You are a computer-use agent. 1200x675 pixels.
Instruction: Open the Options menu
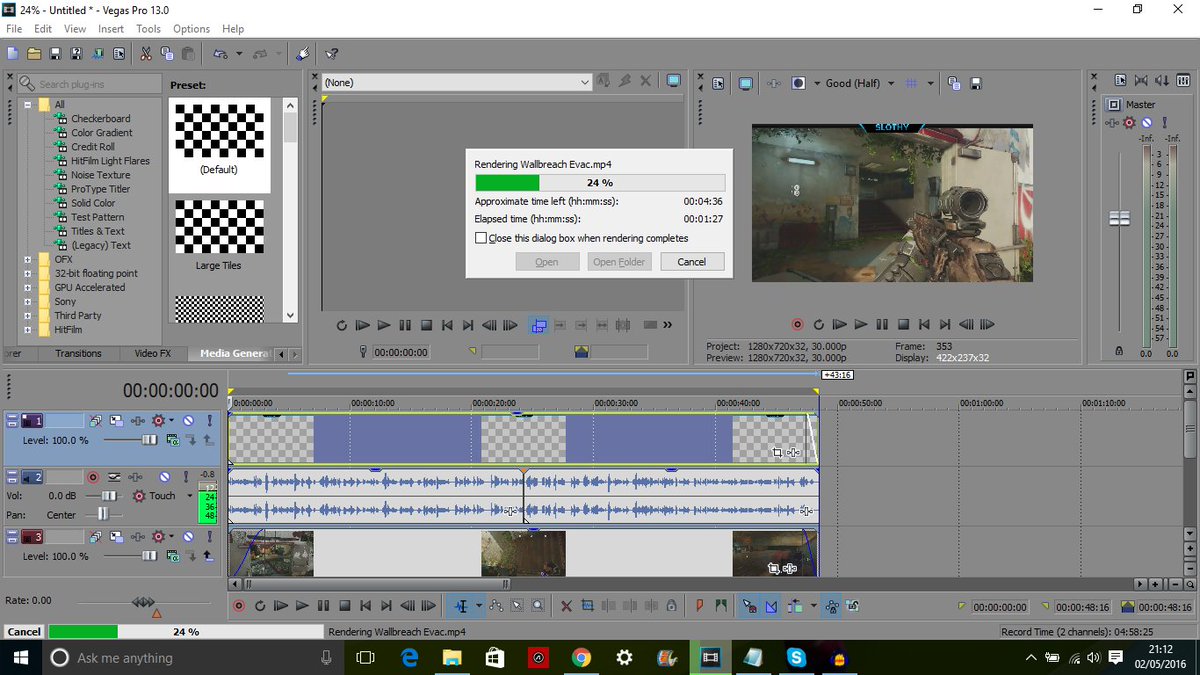point(191,29)
